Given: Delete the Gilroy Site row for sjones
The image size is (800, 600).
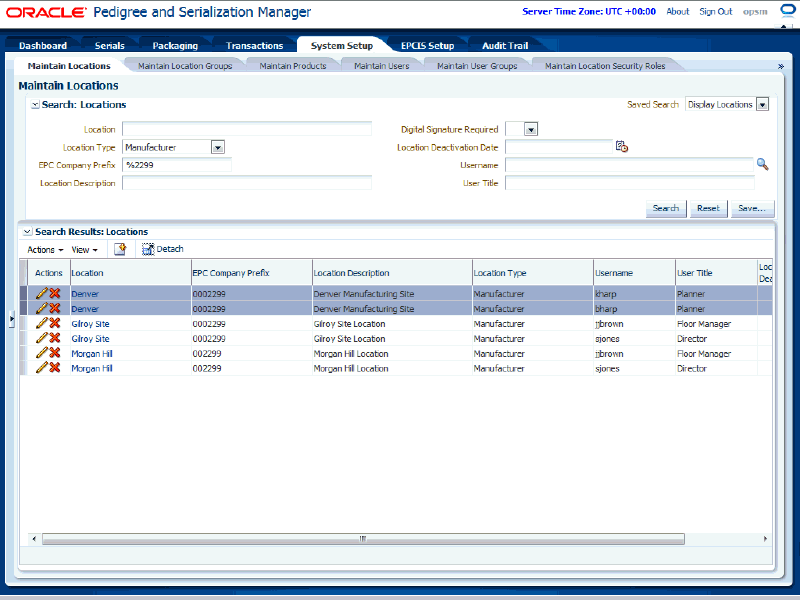Looking at the screenshot, I should [55, 338].
